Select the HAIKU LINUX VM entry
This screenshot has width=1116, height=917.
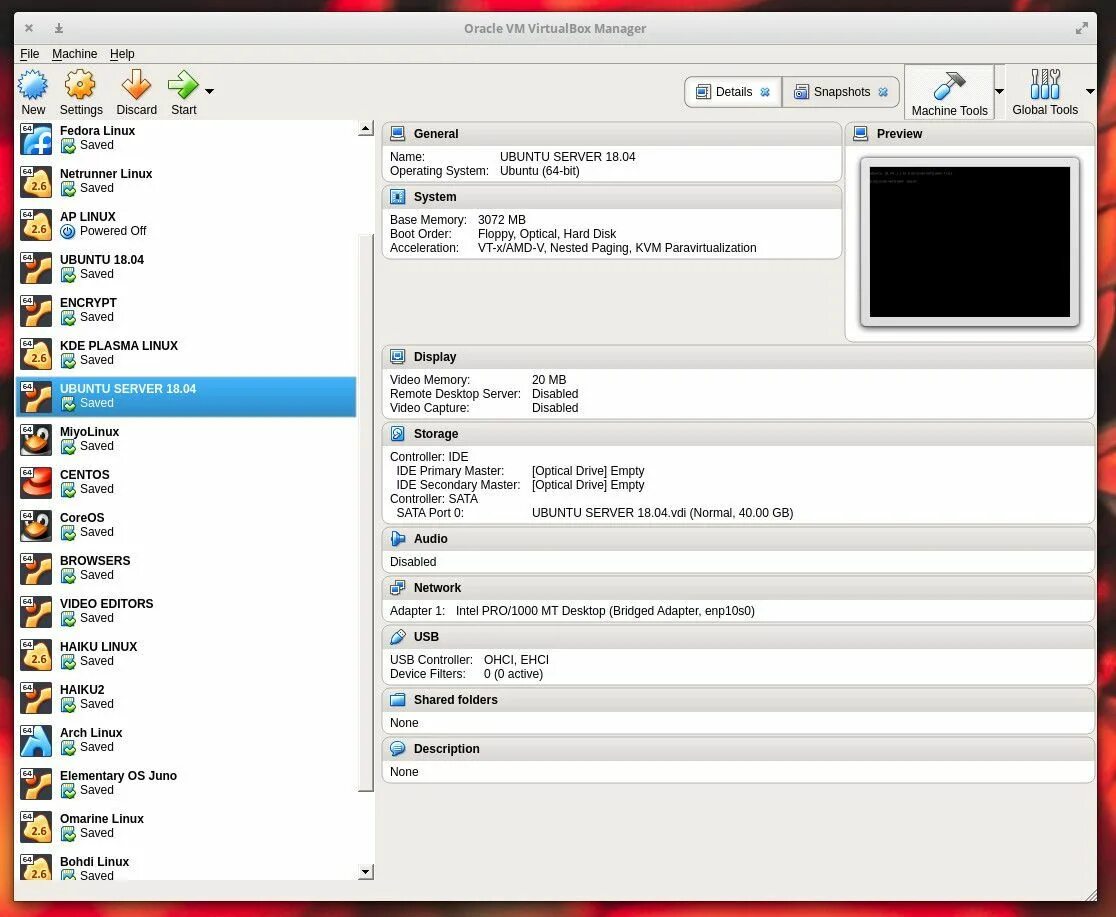click(x=186, y=654)
